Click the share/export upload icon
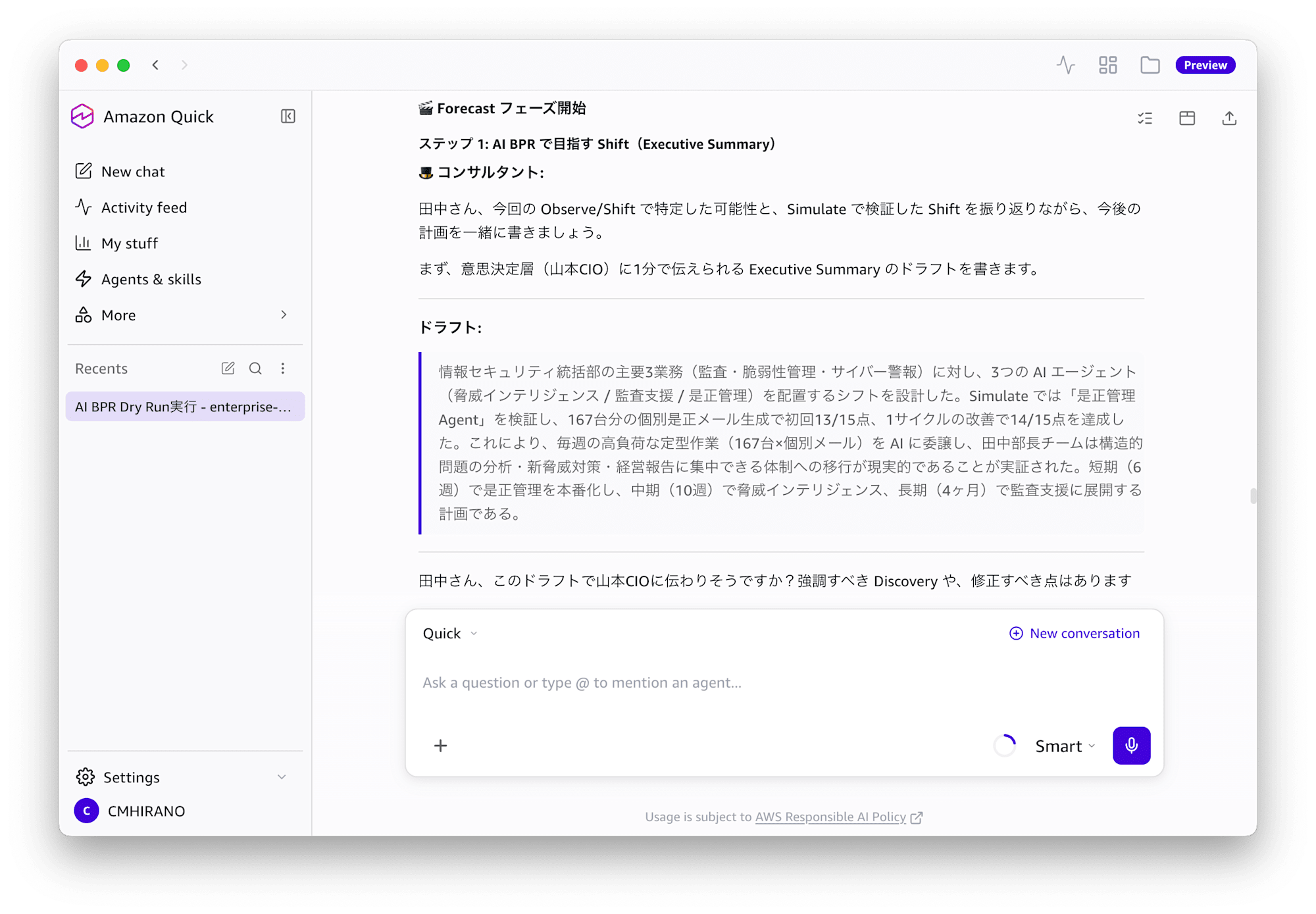The image size is (1316, 914). (1229, 118)
